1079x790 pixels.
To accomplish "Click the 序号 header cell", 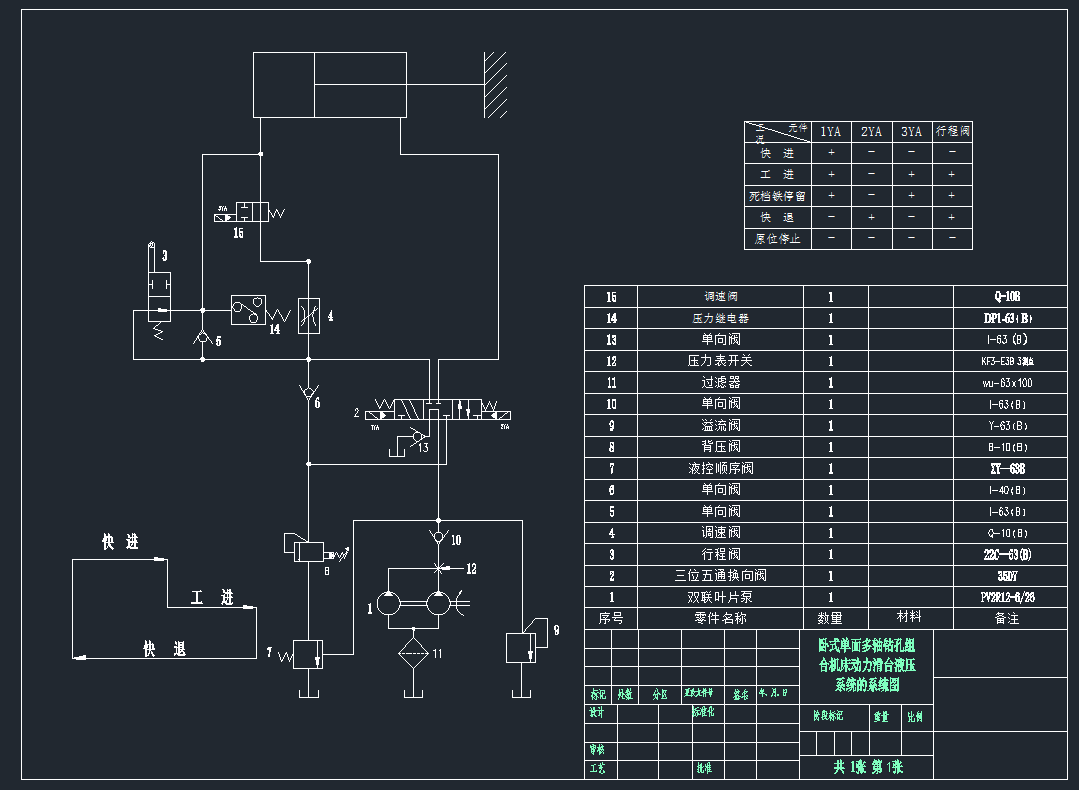I will 611,619.
